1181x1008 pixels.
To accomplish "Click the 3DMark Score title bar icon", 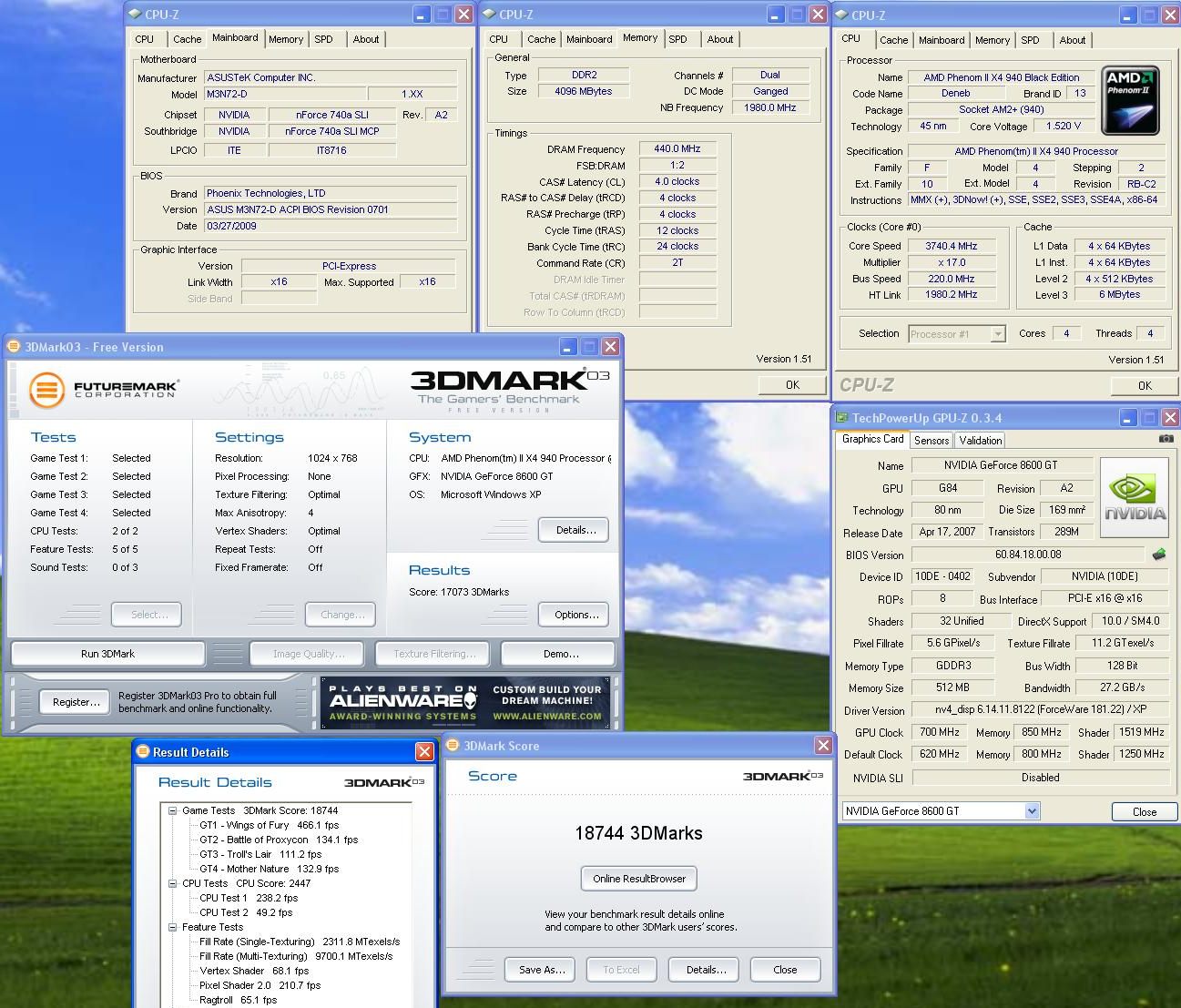I will (x=453, y=745).
